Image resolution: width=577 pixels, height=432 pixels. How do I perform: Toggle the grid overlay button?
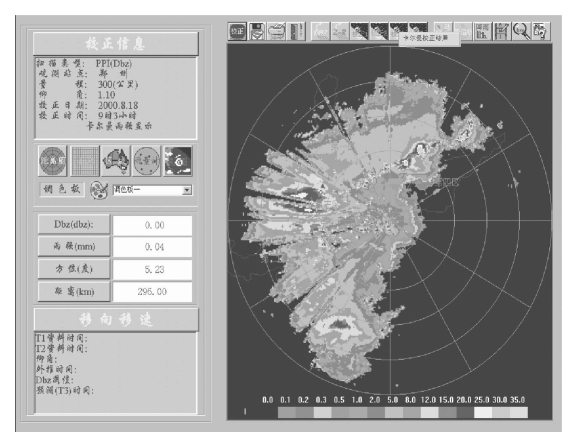coord(85,161)
